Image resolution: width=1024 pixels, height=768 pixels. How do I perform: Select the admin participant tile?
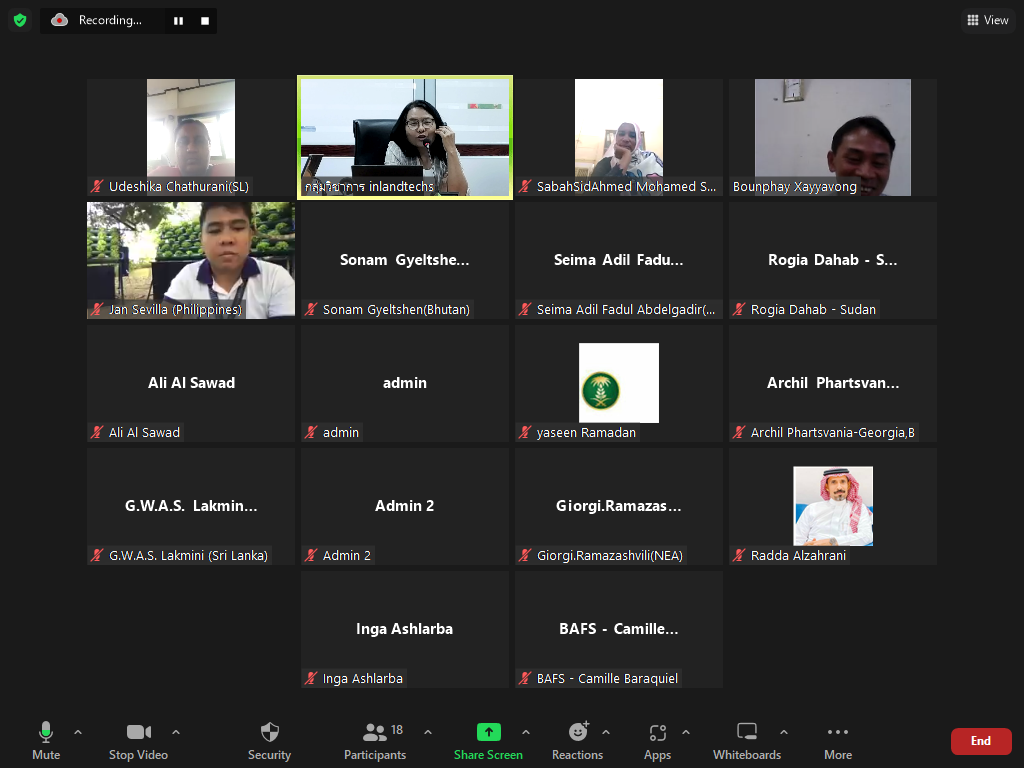pyautogui.click(x=405, y=383)
